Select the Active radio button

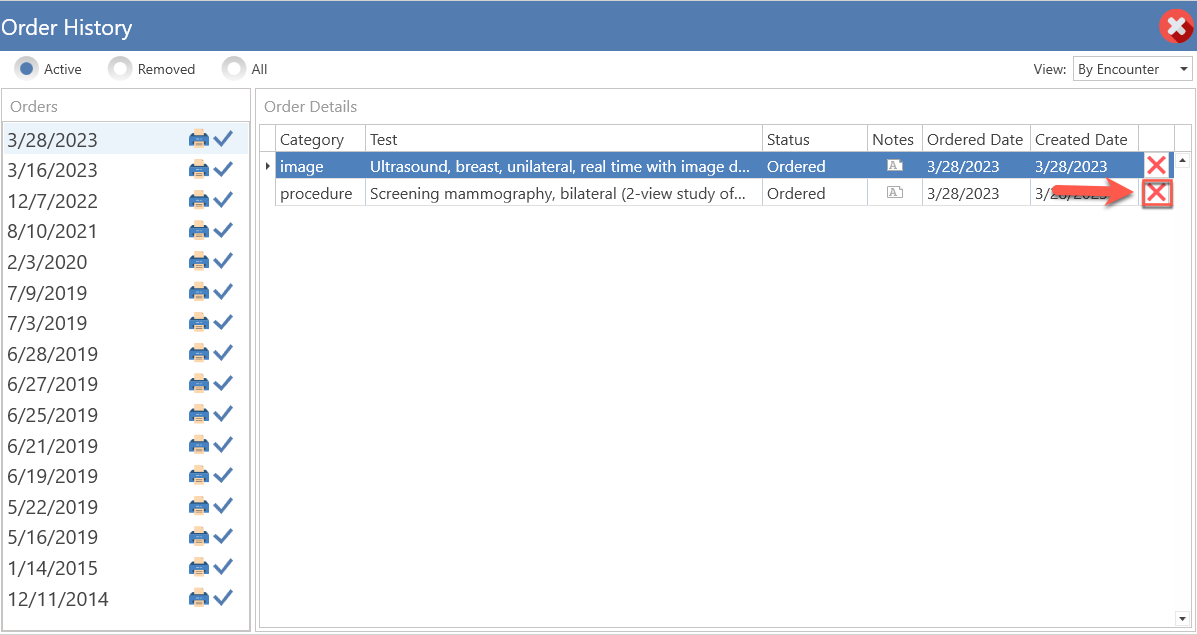click(x=27, y=69)
